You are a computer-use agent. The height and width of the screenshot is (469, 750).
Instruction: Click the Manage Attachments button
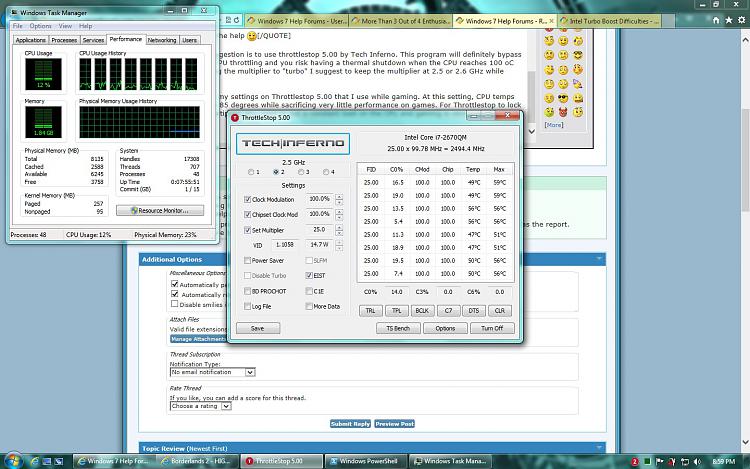pos(198,339)
